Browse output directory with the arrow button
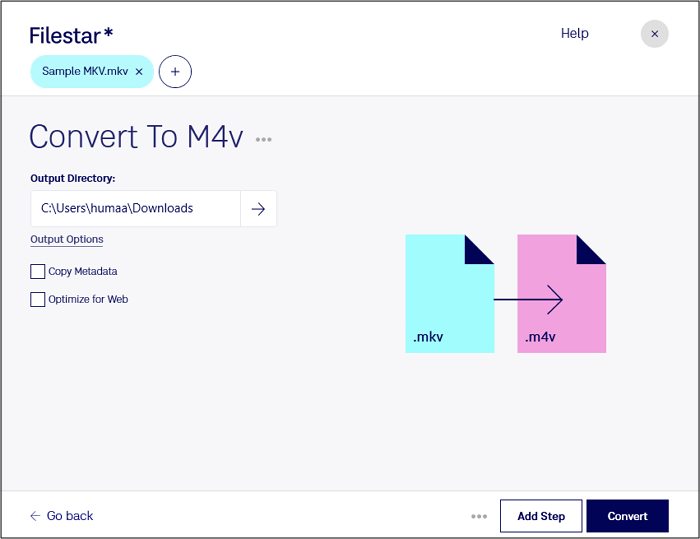The image size is (700, 539). (x=258, y=208)
